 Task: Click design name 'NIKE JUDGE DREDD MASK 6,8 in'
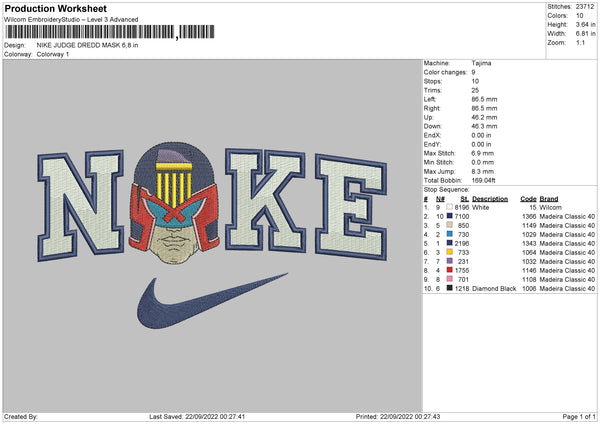[x=87, y=45]
